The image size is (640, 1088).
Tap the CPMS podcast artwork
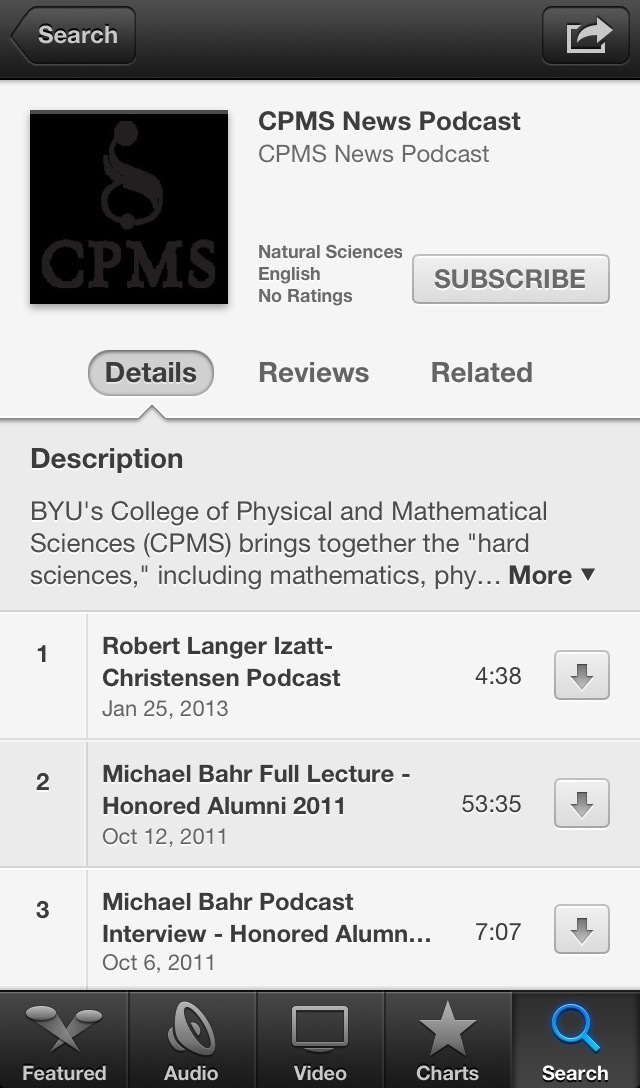[x=129, y=207]
